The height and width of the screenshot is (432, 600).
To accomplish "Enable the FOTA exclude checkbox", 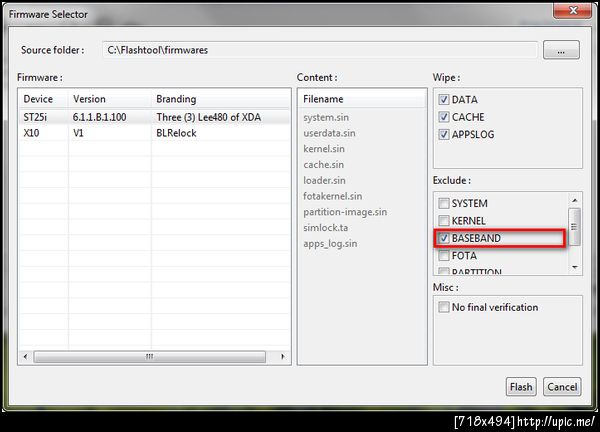I will pos(443,255).
